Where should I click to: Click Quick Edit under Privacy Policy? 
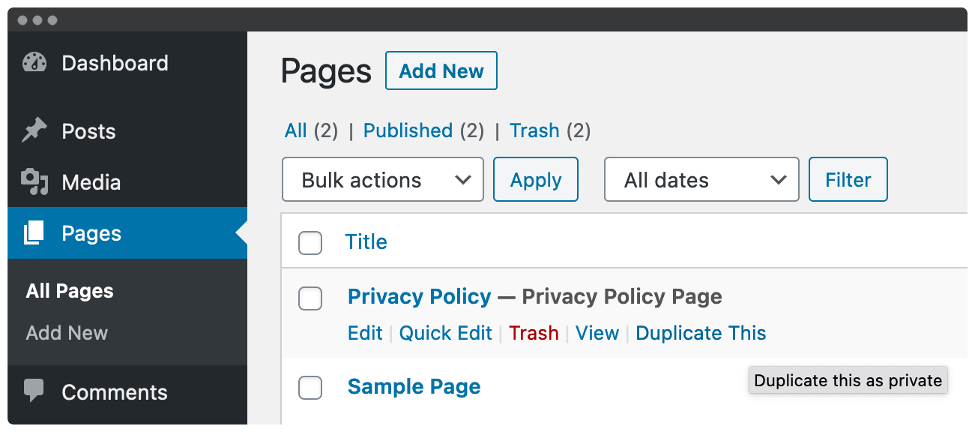(446, 333)
